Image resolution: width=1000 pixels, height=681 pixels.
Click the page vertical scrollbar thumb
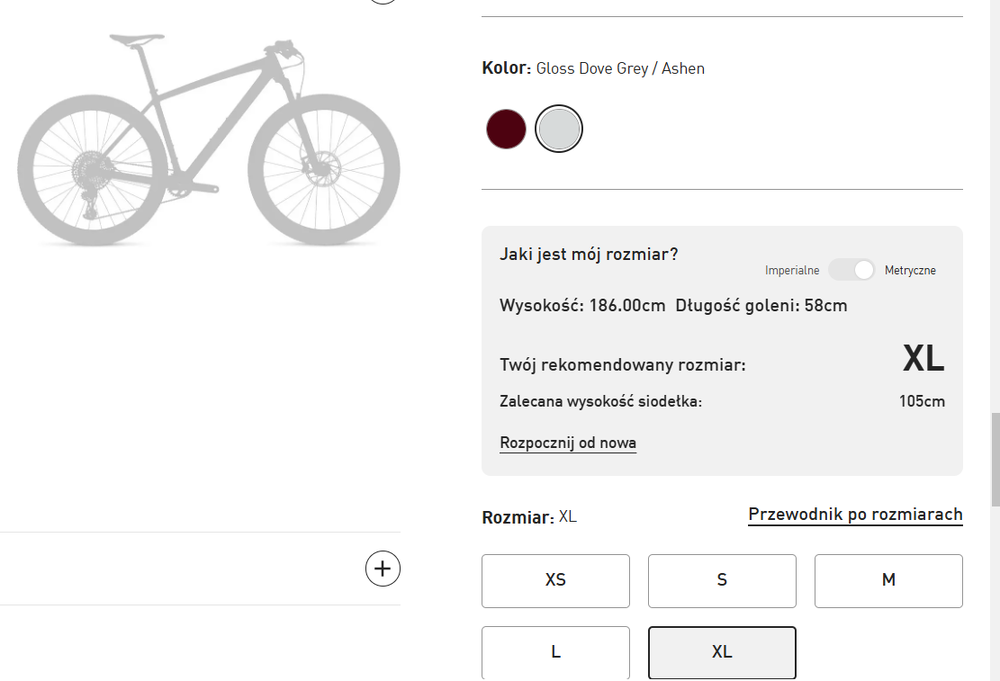click(994, 460)
